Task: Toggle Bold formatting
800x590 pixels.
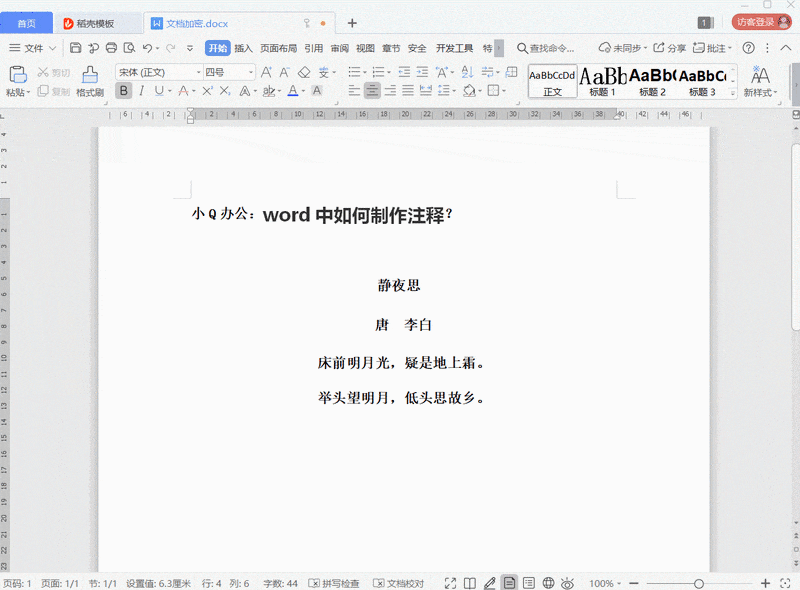Action: (123, 91)
